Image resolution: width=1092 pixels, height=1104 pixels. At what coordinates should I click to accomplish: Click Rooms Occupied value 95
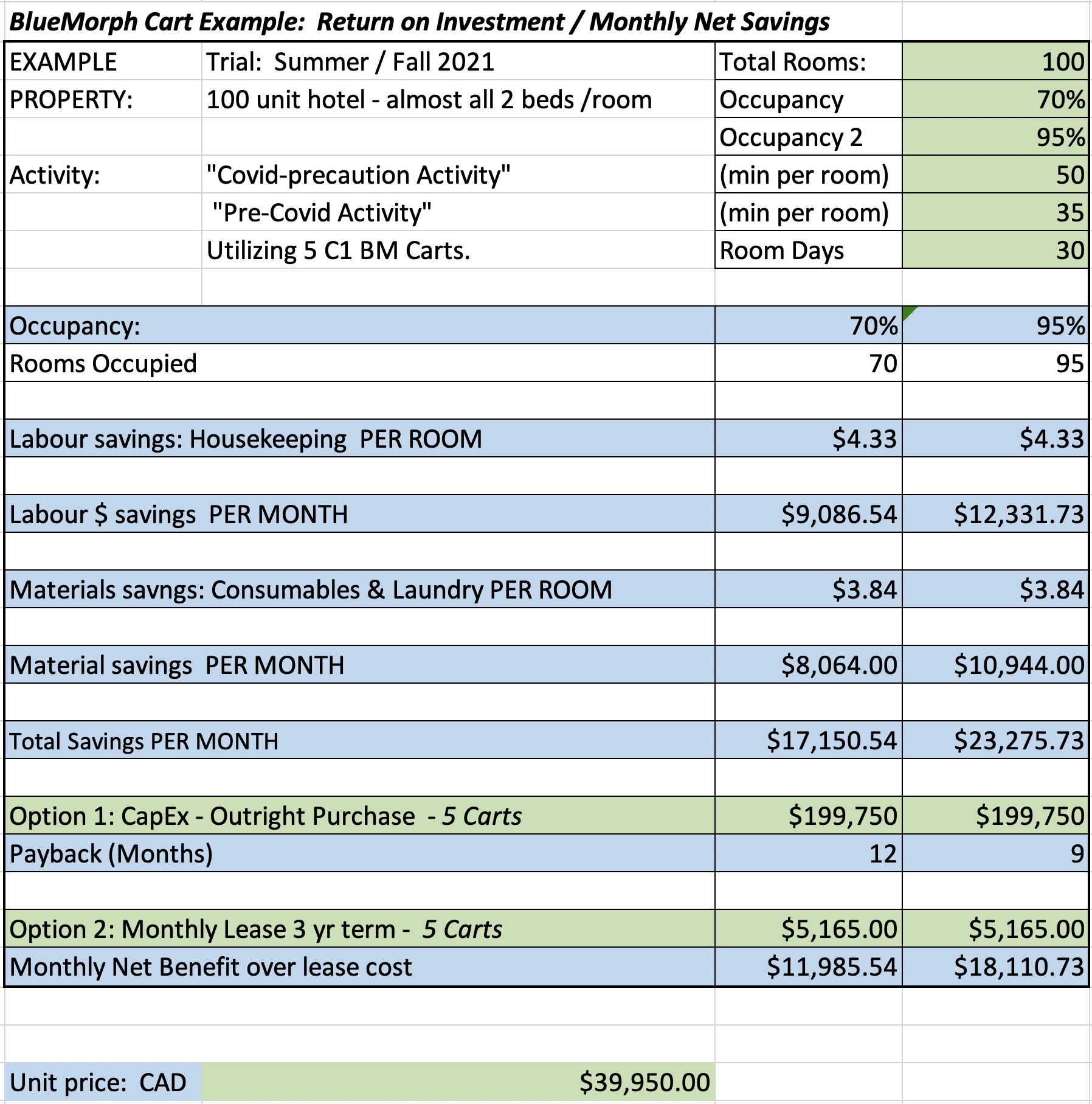pos(995,363)
